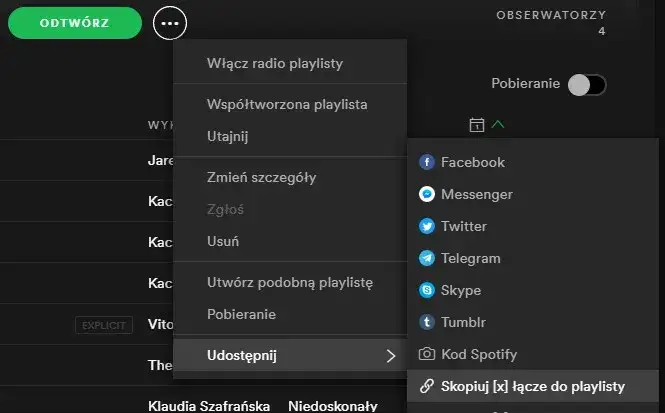Screen dimensions: 665x413
Task: Click the Pobieranie label beside the switch
Action: (x=525, y=84)
